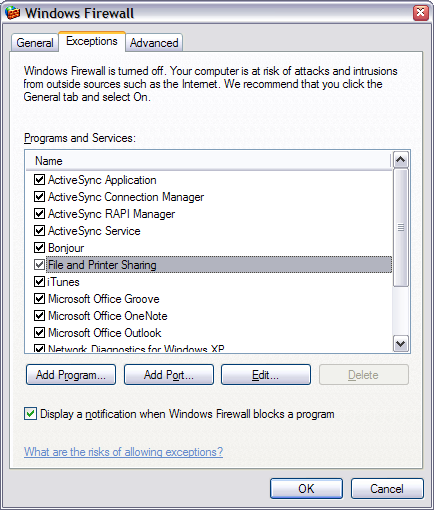434x510 pixels.
Task: Confirm settings with the OK button
Action: click(x=306, y=489)
